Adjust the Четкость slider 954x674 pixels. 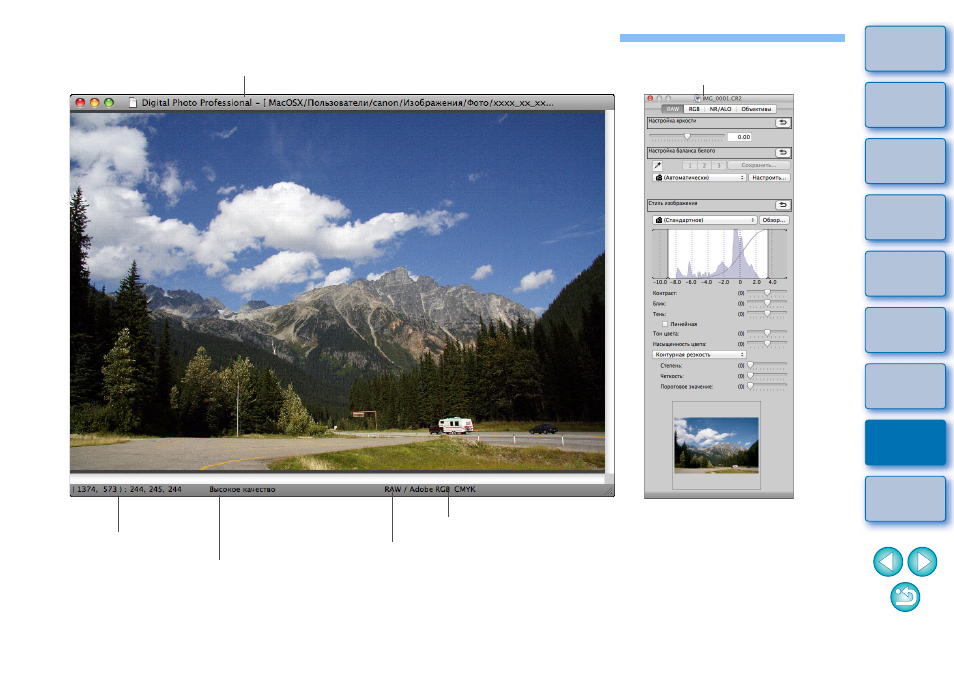tap(767, 376)
